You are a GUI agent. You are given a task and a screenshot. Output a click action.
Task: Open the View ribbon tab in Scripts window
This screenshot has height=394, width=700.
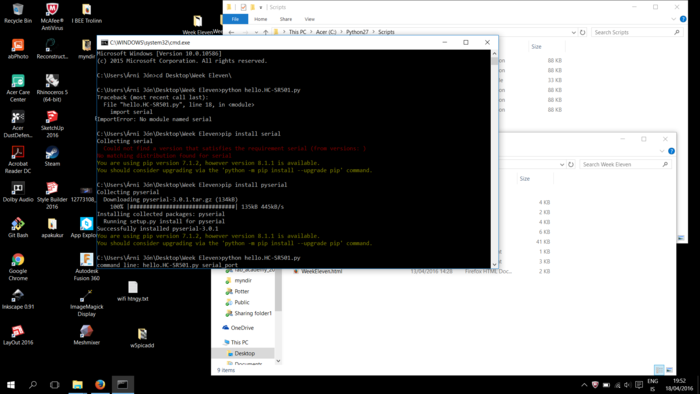coord(309,19)
